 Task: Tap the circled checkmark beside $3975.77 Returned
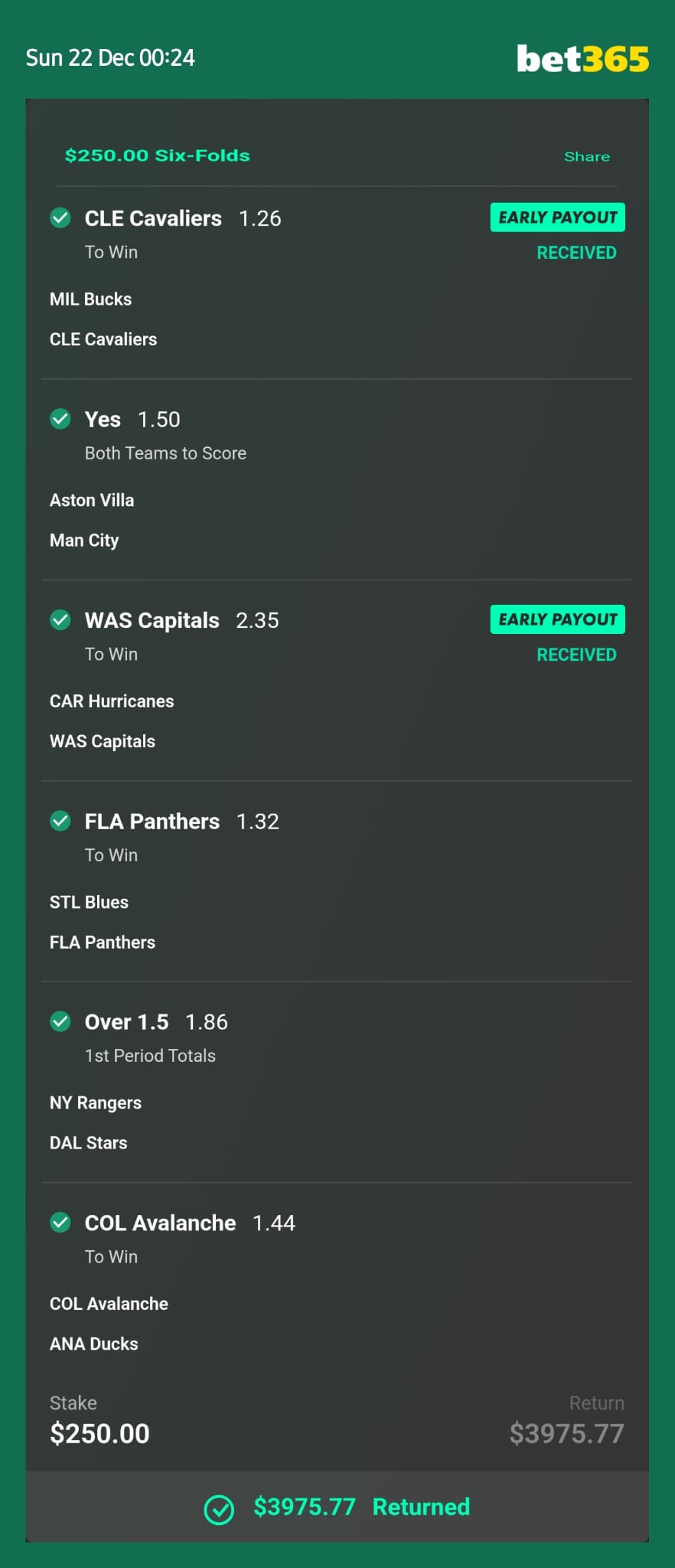pos(219,1510)
